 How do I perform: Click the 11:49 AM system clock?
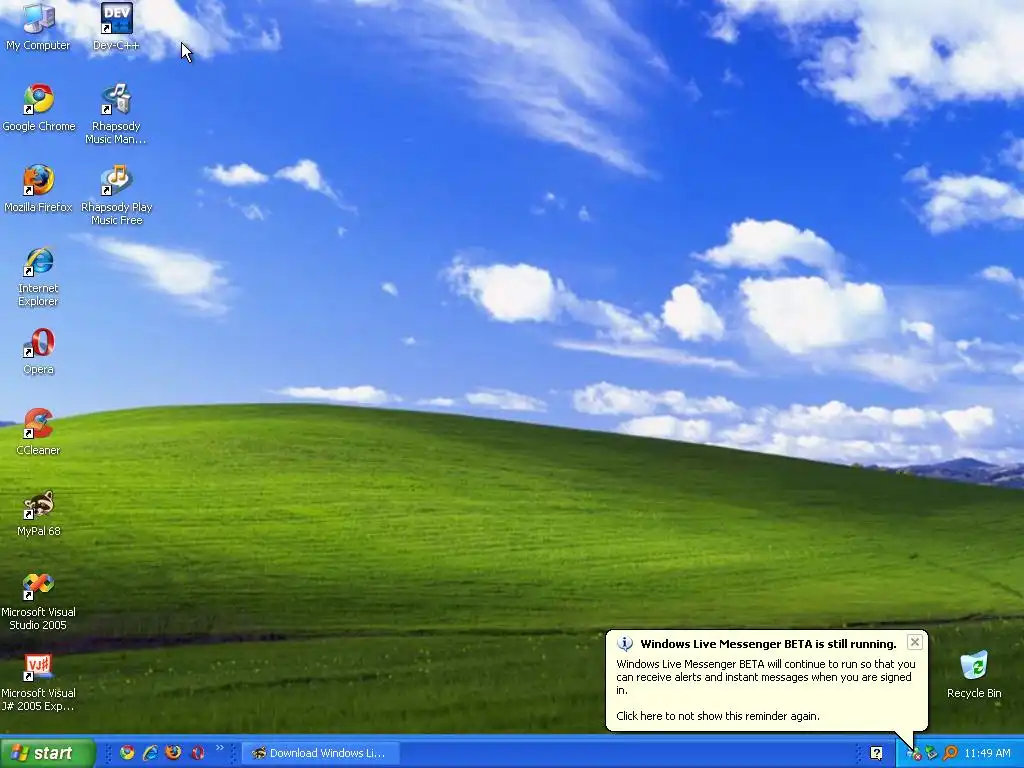(987, 753)
